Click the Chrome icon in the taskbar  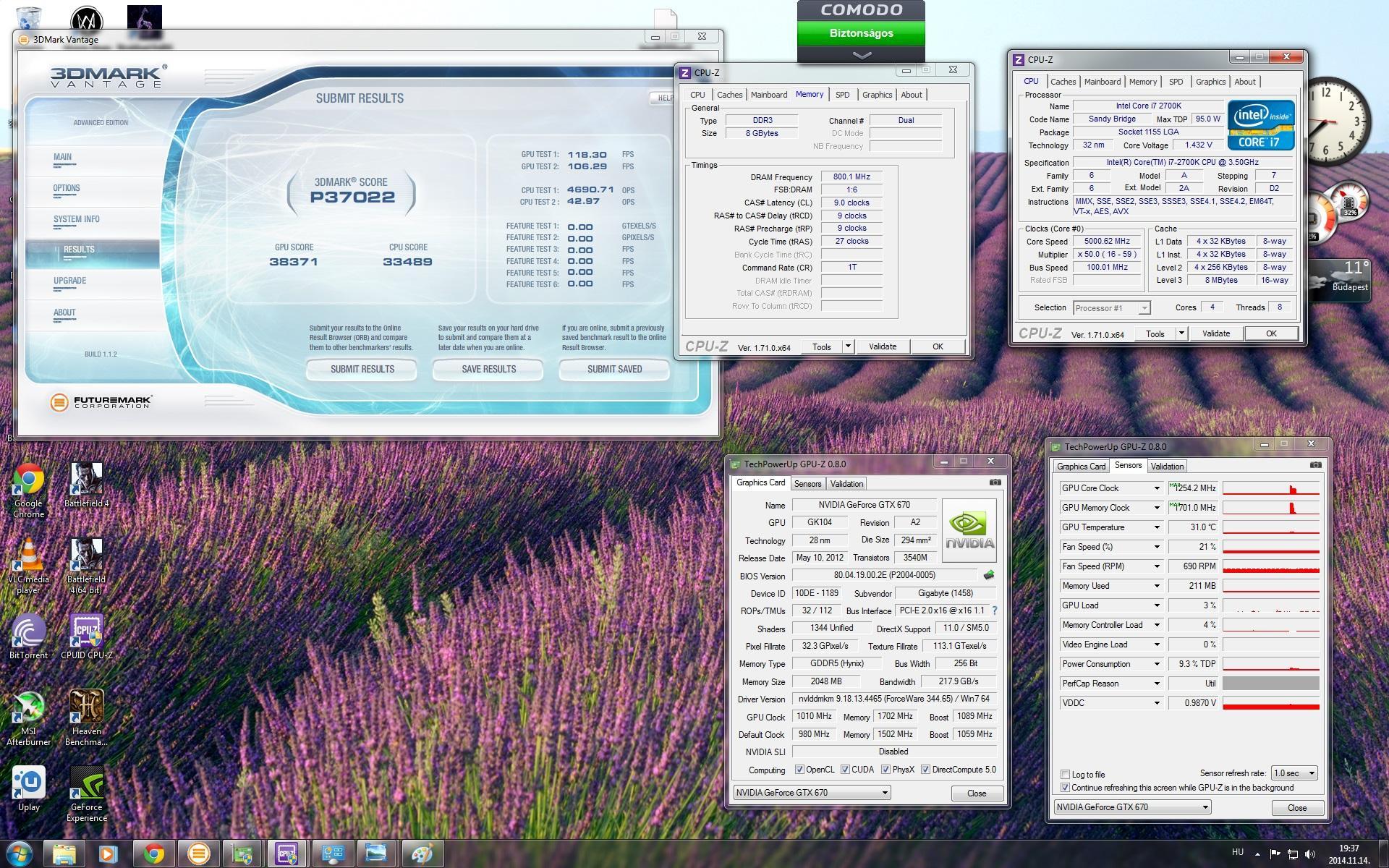pyautogui.click(x=153, y=854)
